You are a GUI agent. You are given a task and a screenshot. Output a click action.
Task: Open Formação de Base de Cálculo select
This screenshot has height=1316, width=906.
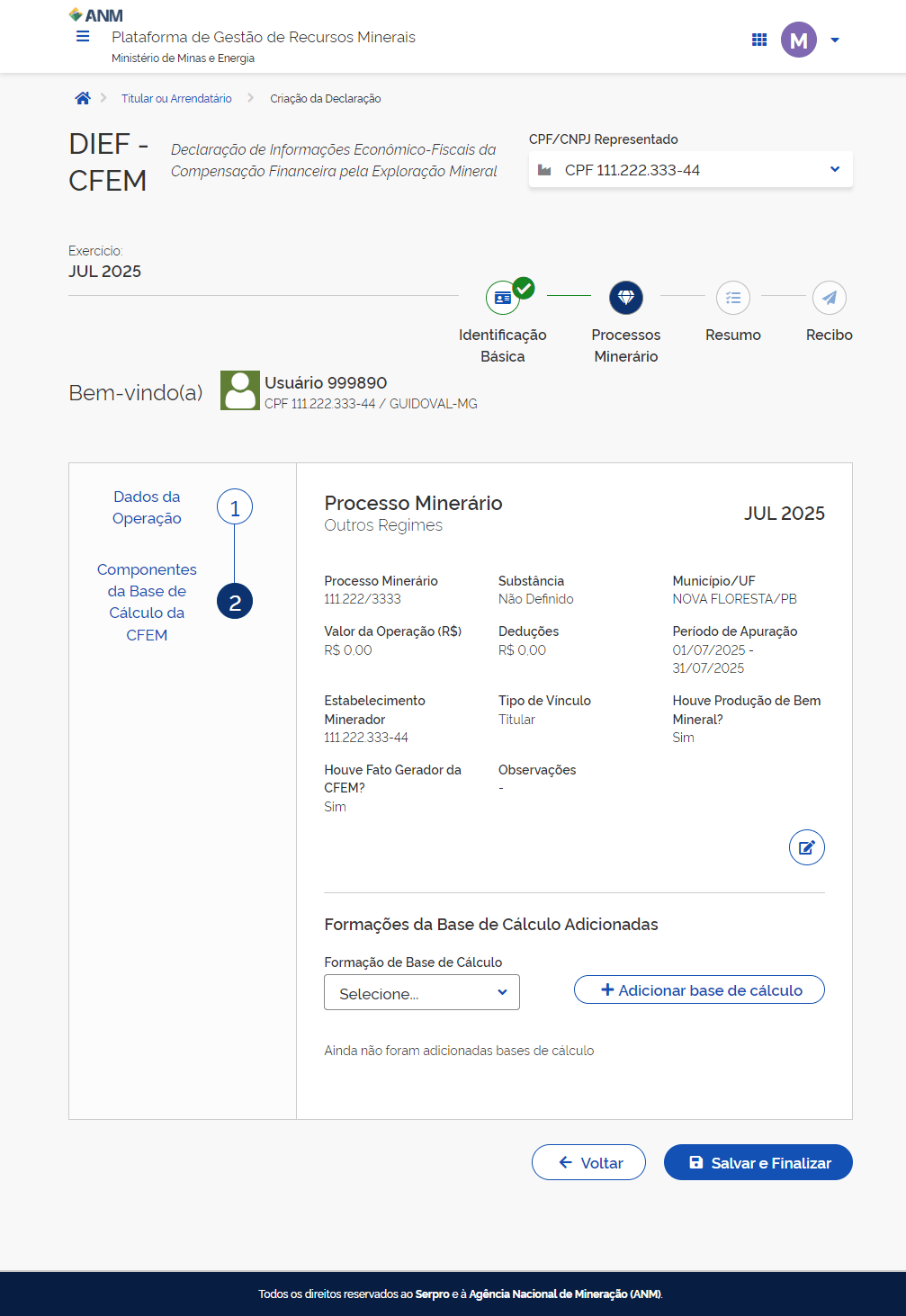coord(421,993)
